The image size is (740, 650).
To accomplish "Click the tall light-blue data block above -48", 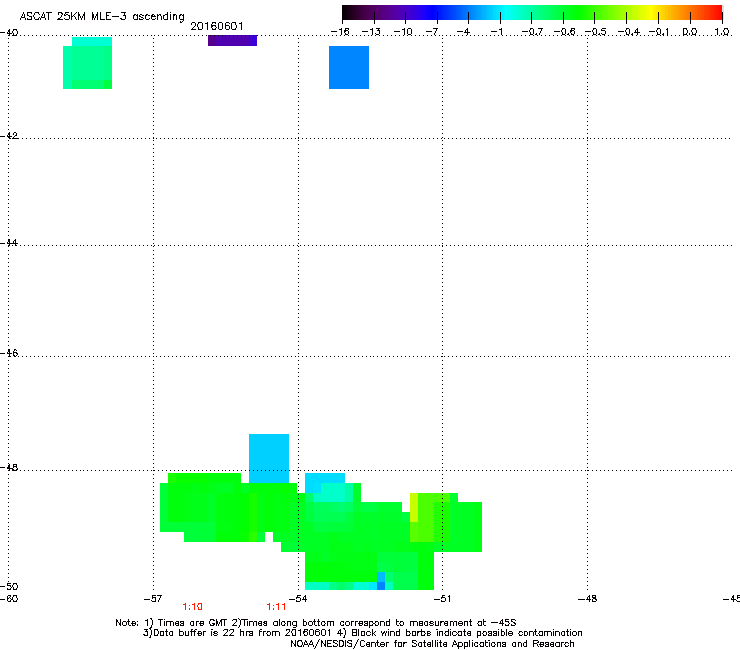I will 269,458.
